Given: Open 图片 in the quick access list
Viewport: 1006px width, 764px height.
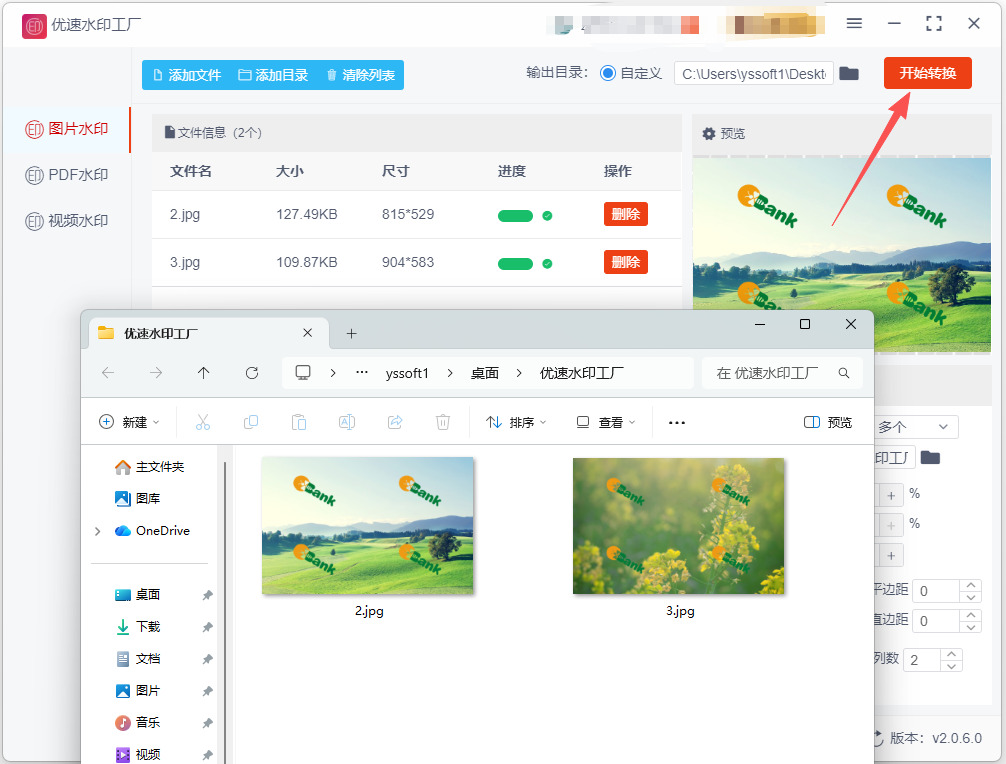Looking at the screenshot, I should (137, 691).
